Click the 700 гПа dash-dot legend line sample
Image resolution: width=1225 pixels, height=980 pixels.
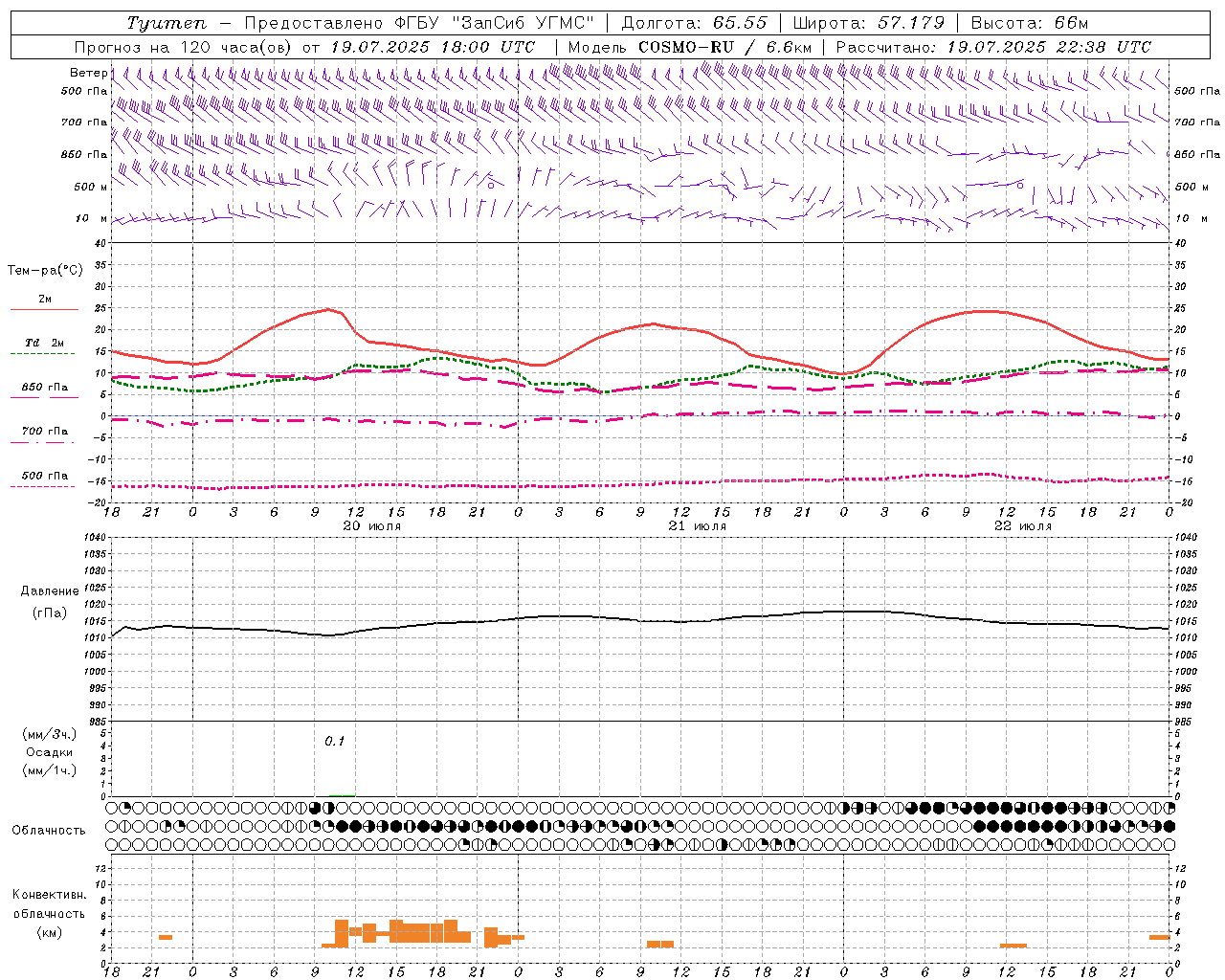pos(44,442)
